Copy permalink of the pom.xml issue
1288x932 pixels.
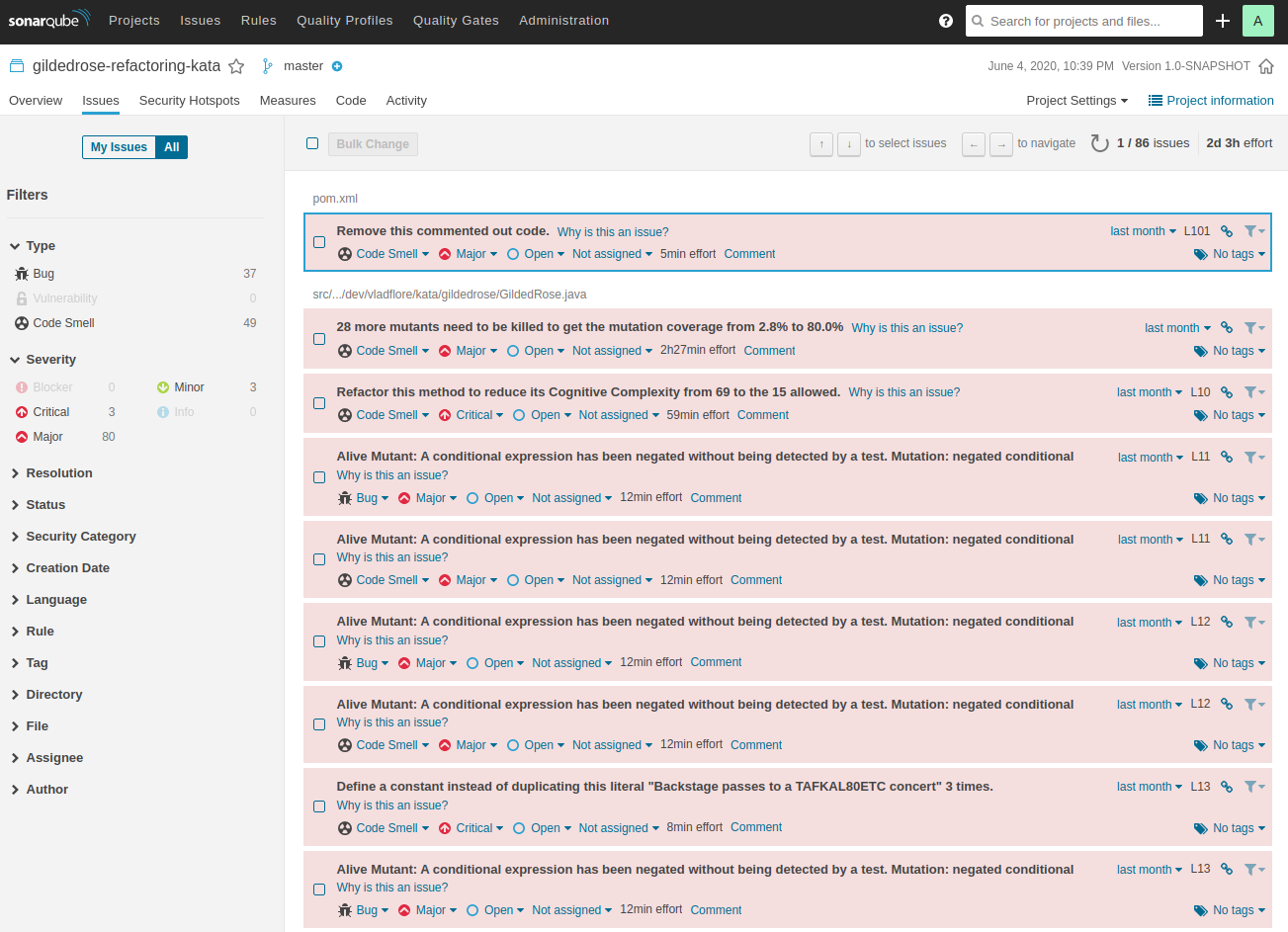[1227, 231]
